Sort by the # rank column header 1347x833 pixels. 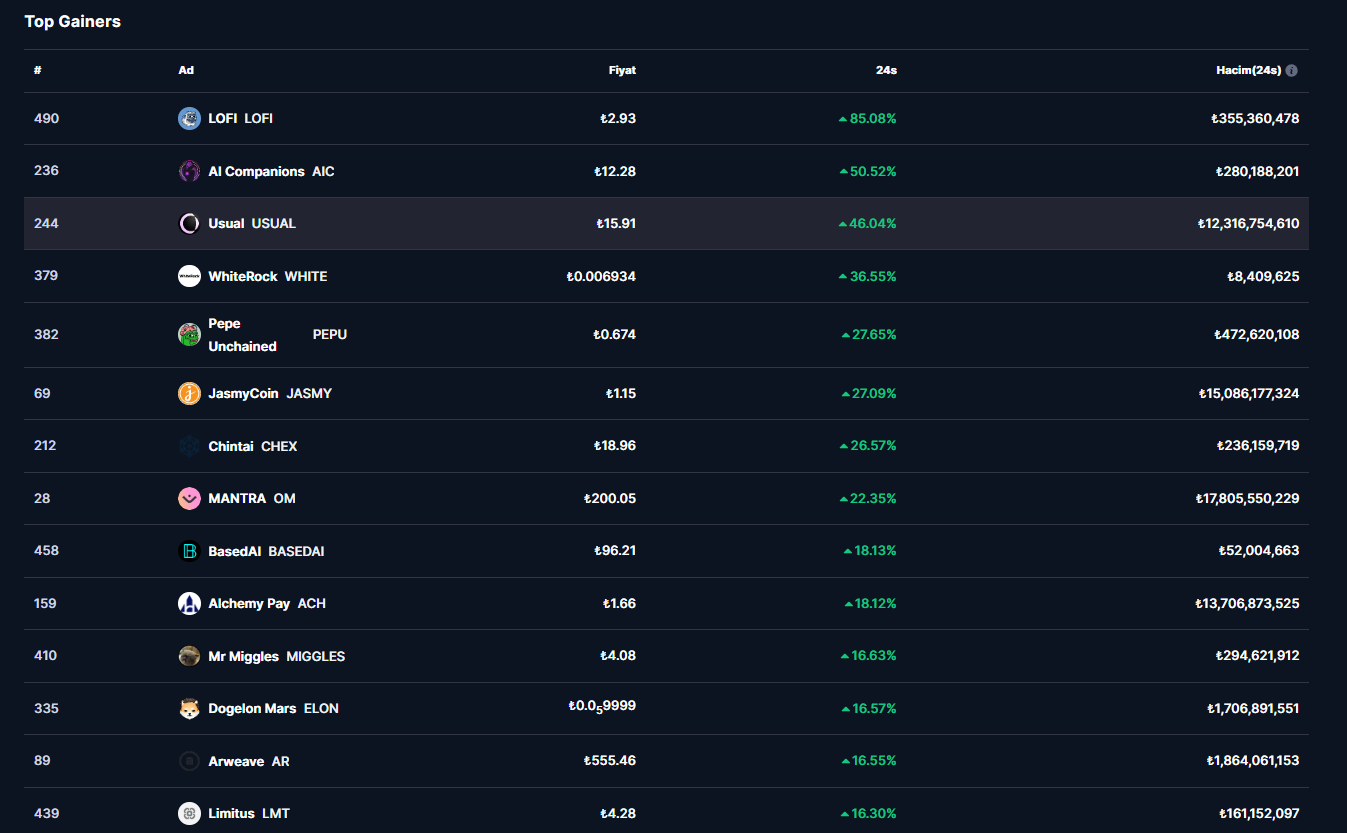(x=37, y=71)
